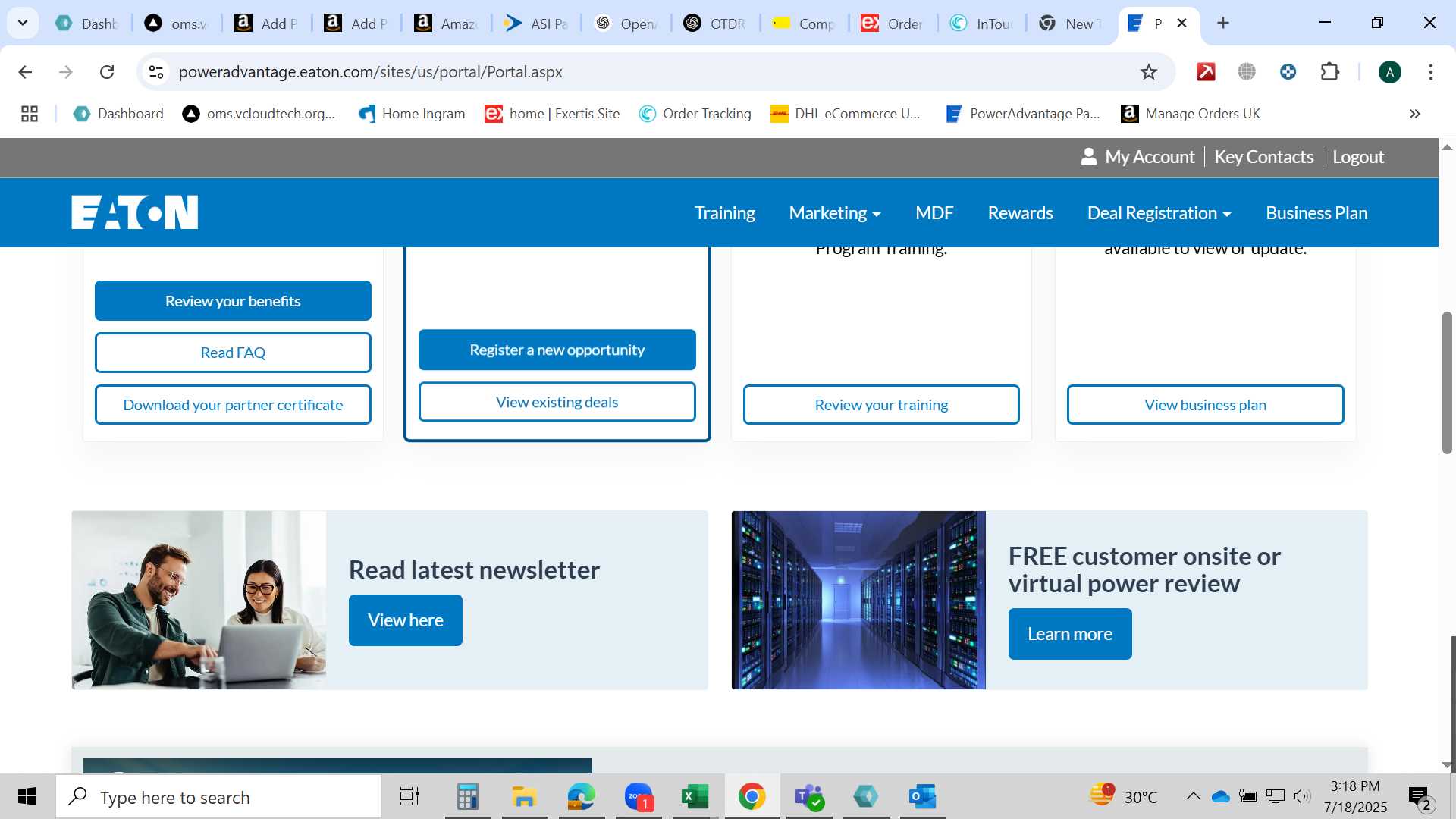Viewport: 1456px width, 819px height.
Task: Click Learn more about power review
Action: pyautogui.click(x=1070, y=634)
